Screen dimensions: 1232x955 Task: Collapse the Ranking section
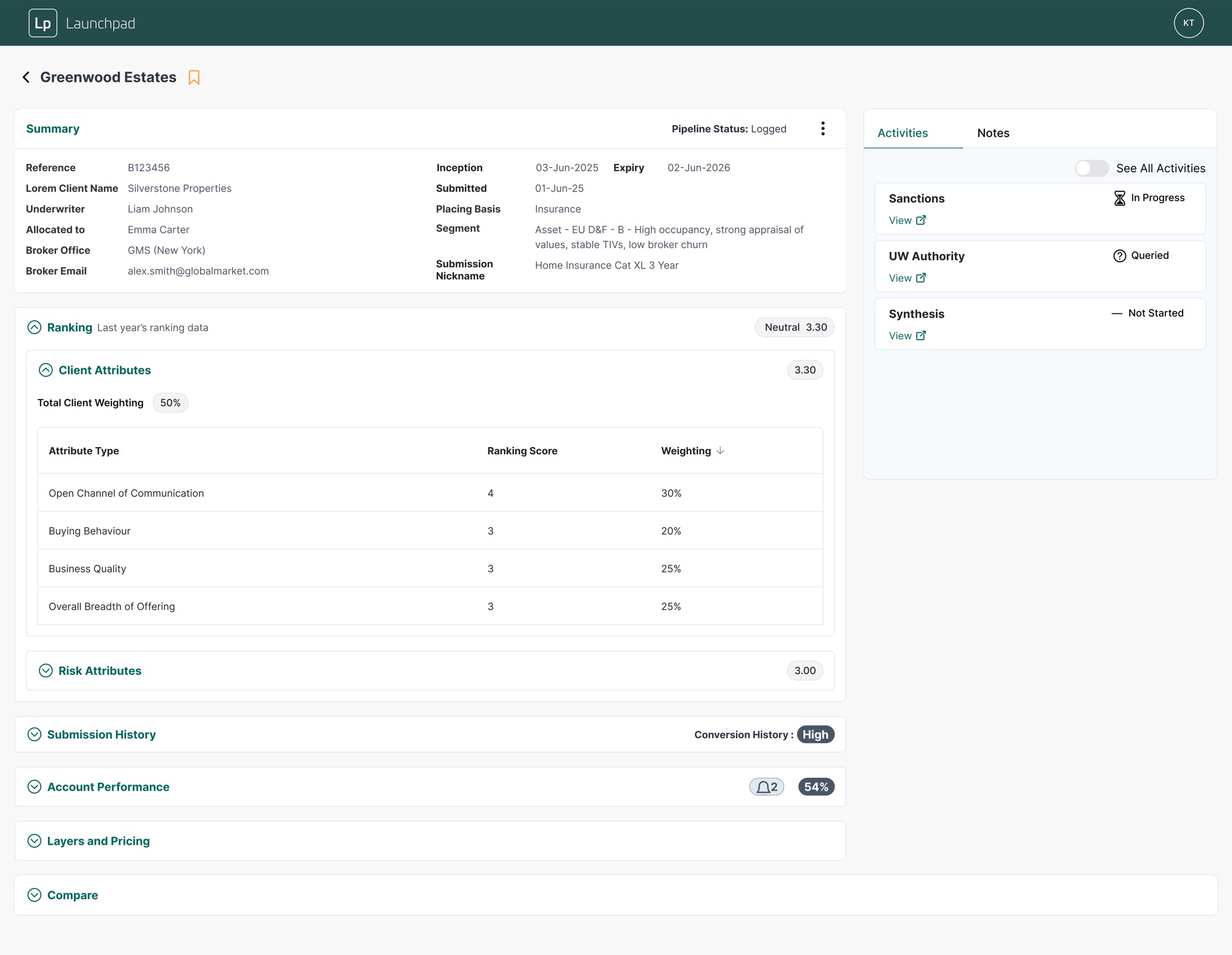pyautogui.click(x=34, y=327)
